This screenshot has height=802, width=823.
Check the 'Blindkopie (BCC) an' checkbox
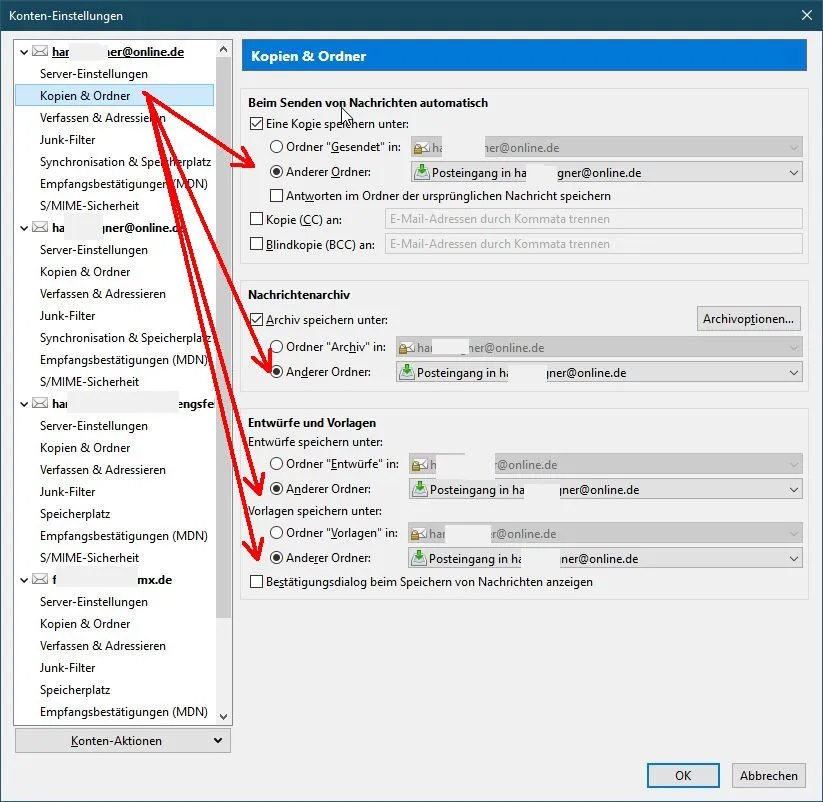[x=256, y=244]
